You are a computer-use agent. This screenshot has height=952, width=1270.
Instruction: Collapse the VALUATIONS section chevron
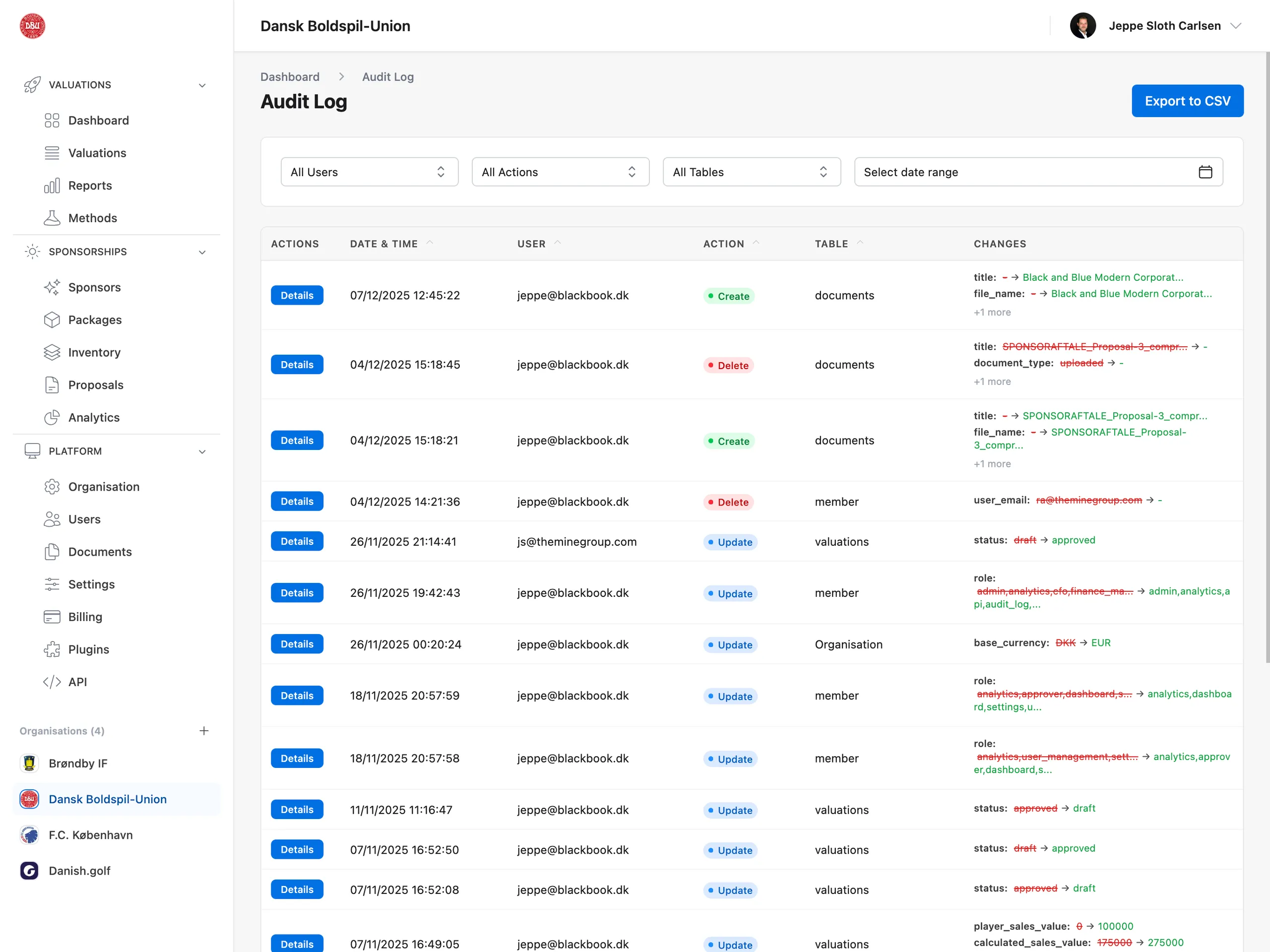pyautogui.click(x=202, y=85)
